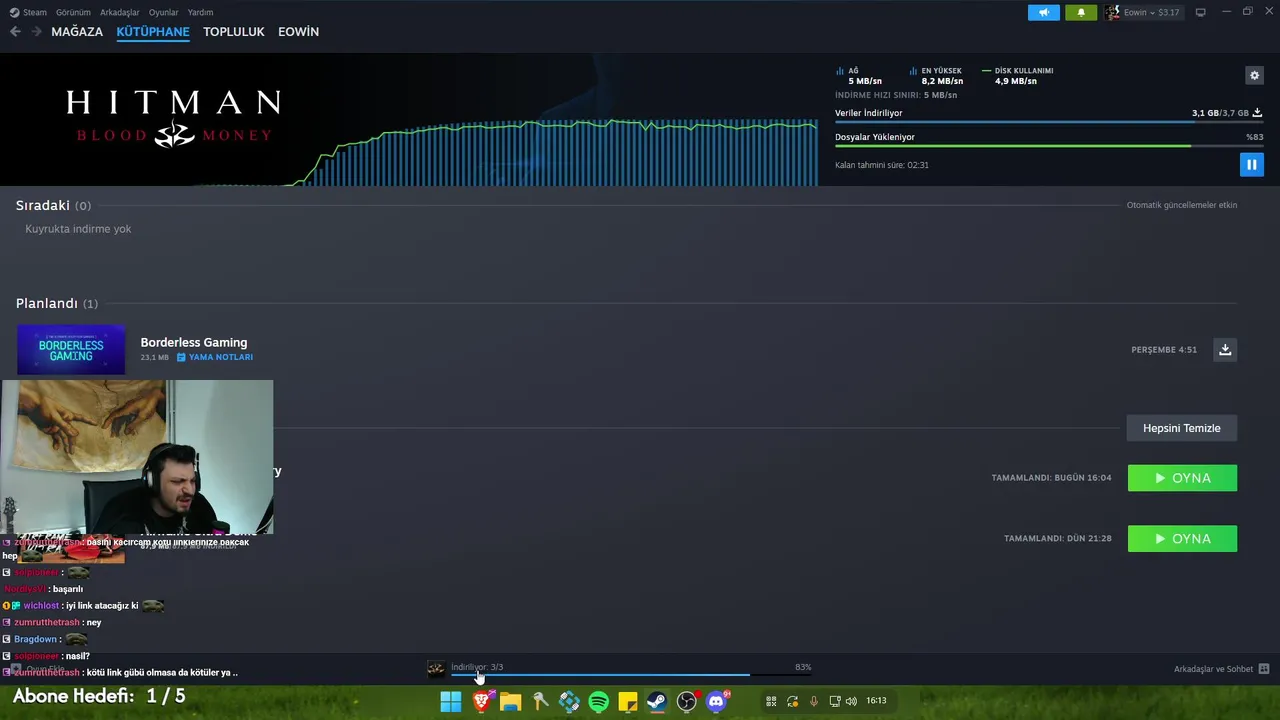Viewport: 1280px width, 720px height.
Task: Click the EN YÜKSEK 8,2 MB/sn readout
Action: pyautogui.click(x=937, y=76)
